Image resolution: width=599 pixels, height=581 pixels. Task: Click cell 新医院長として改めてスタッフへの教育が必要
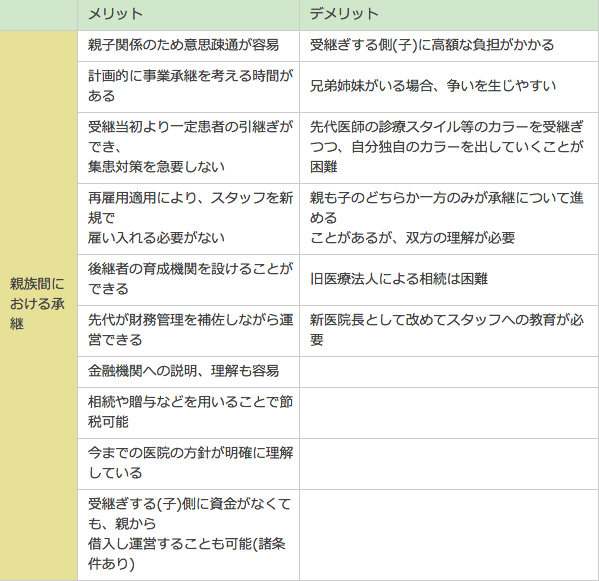[449, 331]
